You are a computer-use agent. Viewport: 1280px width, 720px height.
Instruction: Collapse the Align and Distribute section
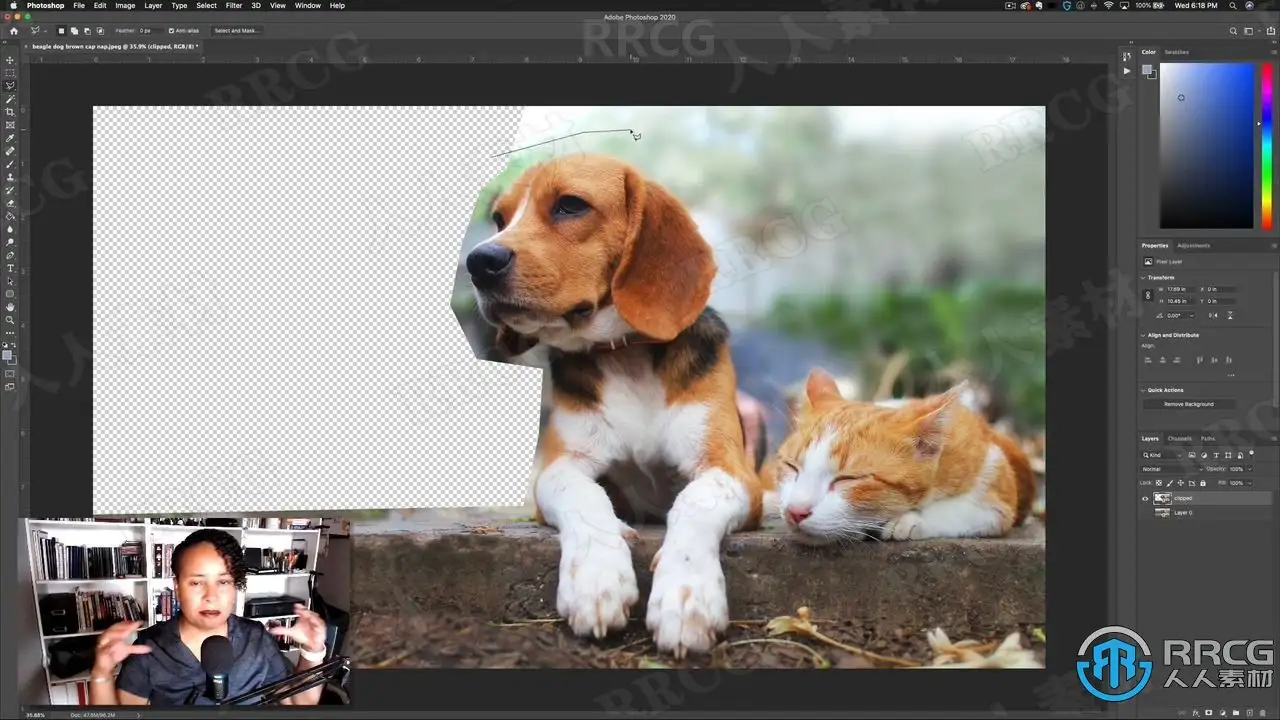coord(1144,335)
